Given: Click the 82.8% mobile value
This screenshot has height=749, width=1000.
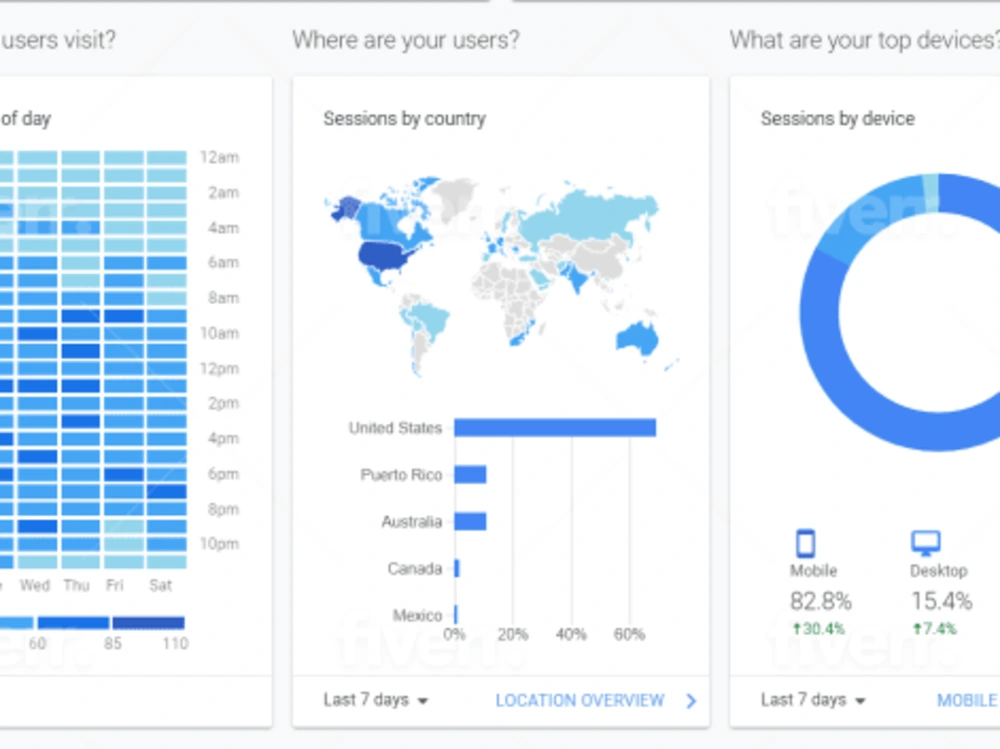Looking at the screenshot, I should coord(820,601).
